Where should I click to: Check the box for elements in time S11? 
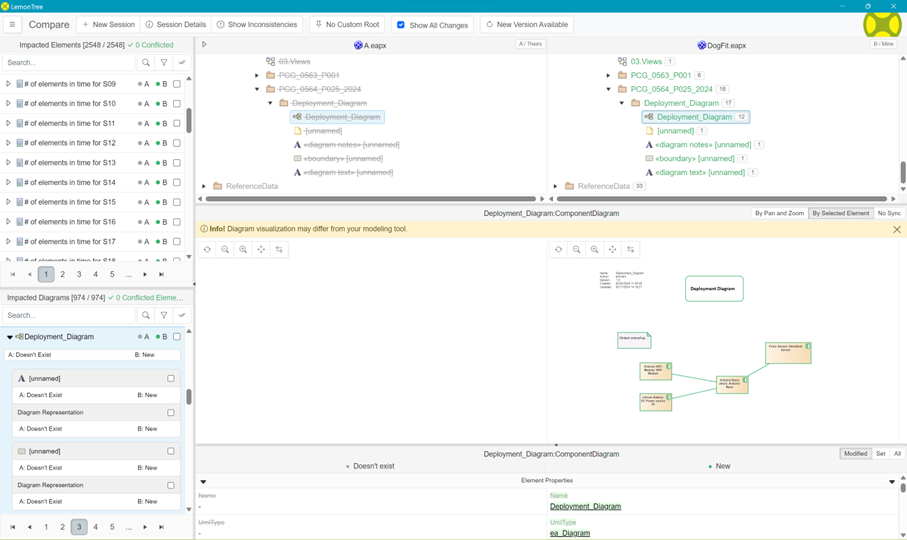coord(177,123)
